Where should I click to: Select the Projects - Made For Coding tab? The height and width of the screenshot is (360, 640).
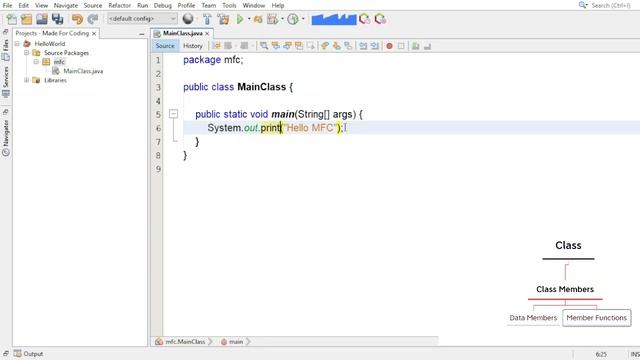(52, 33)
